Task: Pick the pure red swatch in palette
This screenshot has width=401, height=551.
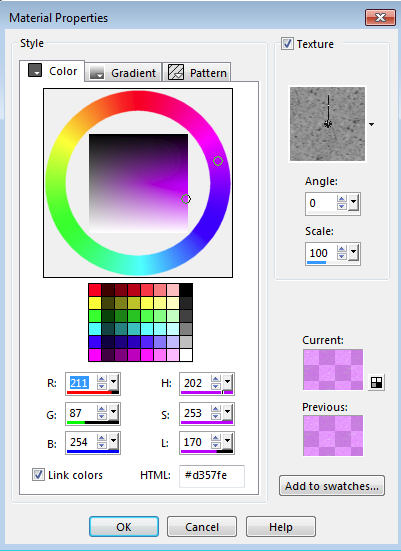Action: (95, 290)
